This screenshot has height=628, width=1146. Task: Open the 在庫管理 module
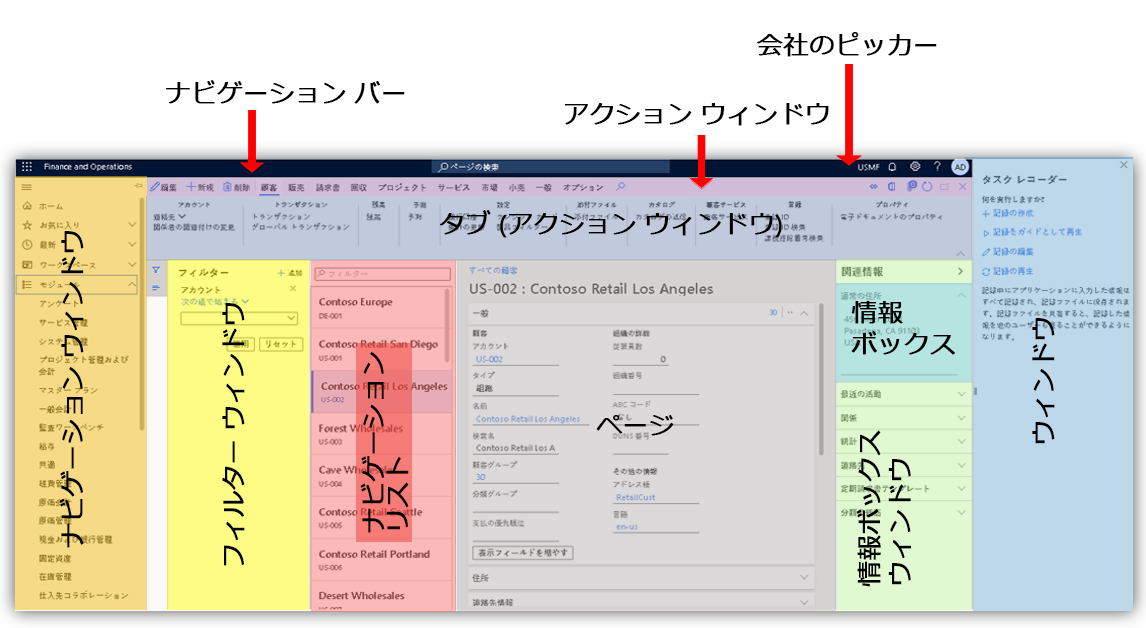56,577
